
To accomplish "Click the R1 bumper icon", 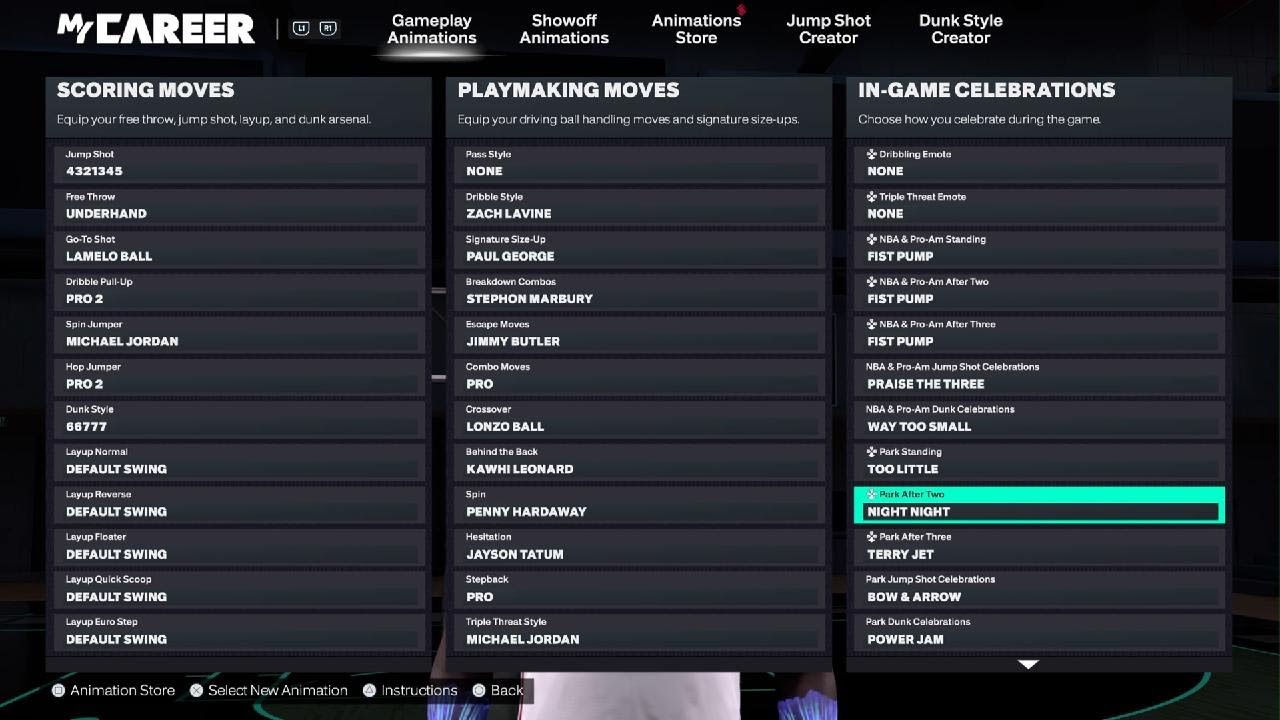I will click(x=327, y=29).
